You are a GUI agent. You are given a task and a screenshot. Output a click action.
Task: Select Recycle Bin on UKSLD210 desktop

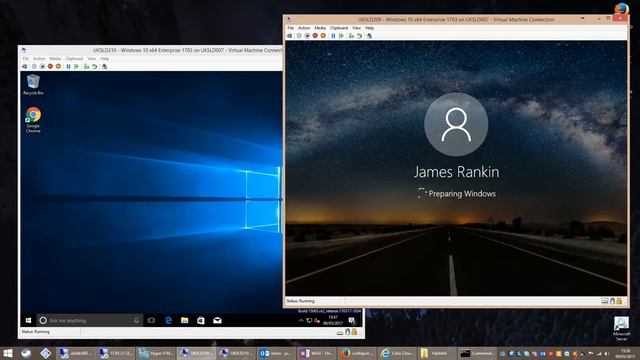33,84
